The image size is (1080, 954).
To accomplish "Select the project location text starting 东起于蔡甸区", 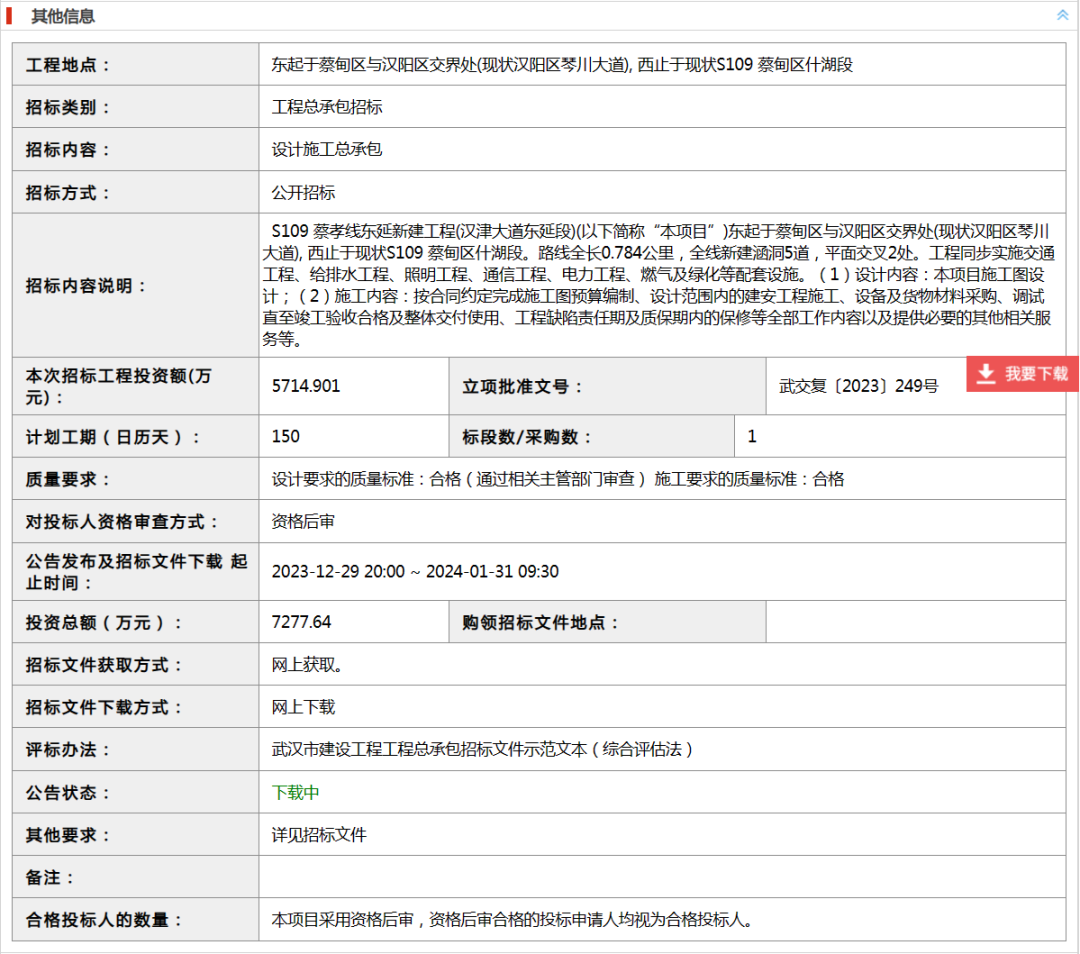I will [562, 65].
